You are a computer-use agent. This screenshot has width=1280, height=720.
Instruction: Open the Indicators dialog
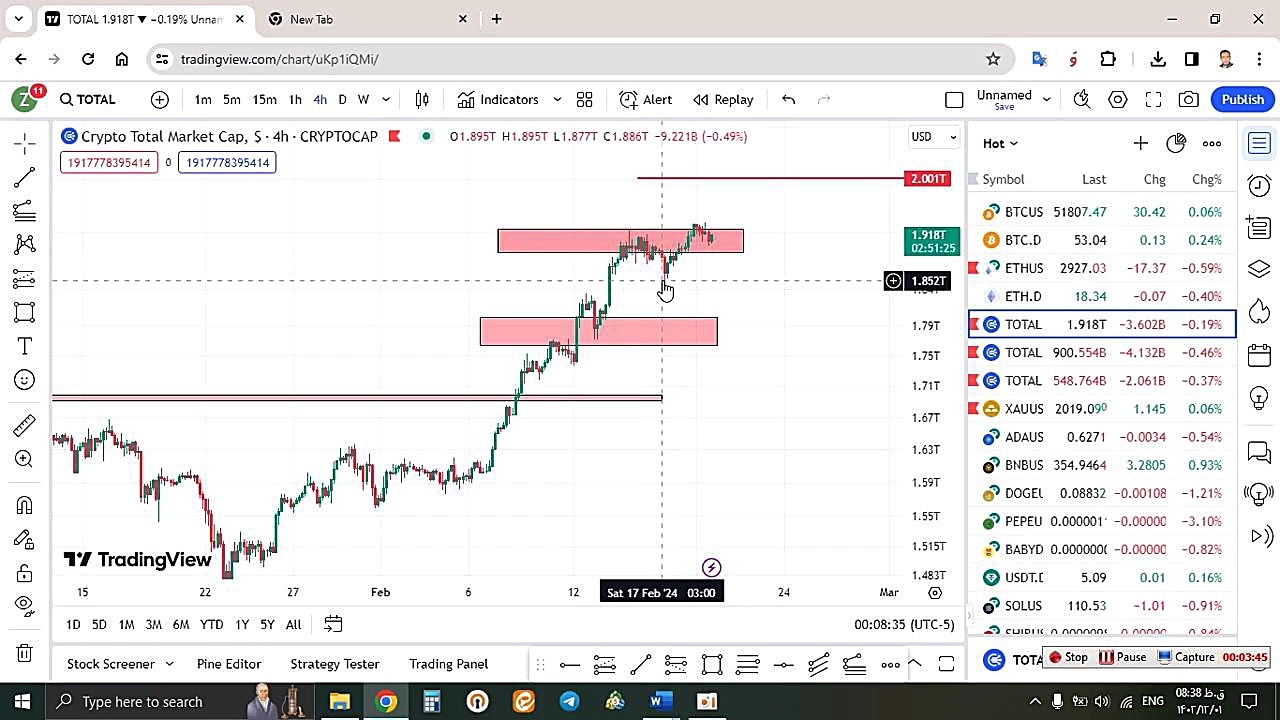tap(498, 99)
